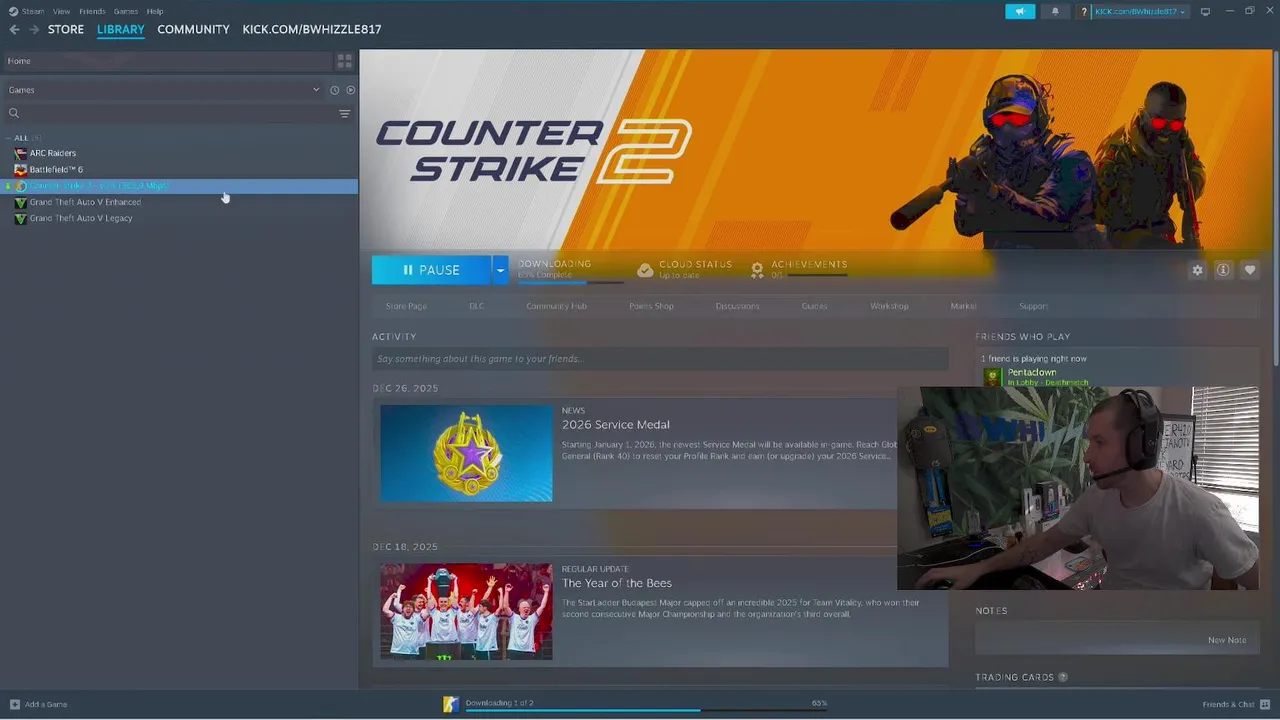Create a New Note
1280x720 pixels.
point(1227,640)
